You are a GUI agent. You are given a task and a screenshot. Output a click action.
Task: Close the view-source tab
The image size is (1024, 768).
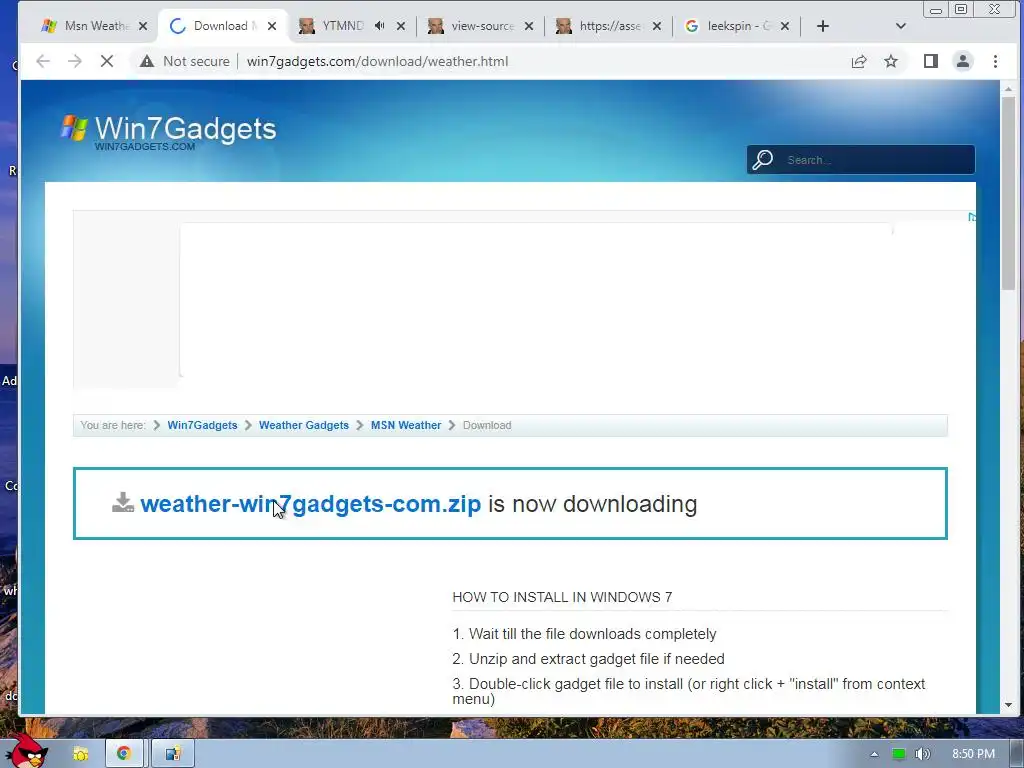tap(529, 26)
